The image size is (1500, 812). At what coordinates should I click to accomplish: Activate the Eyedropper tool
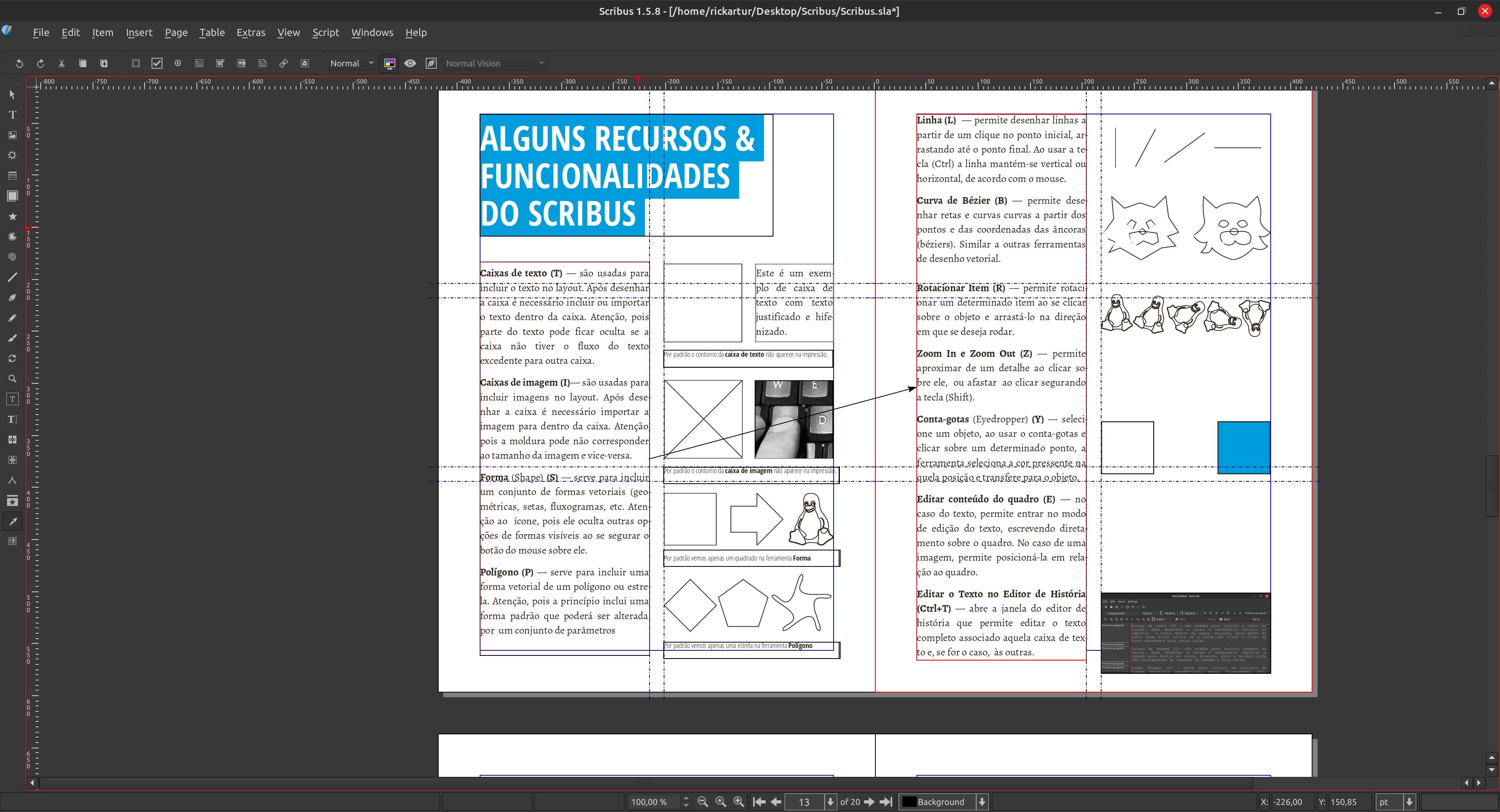pyautogui.click(x=12, y=522)
